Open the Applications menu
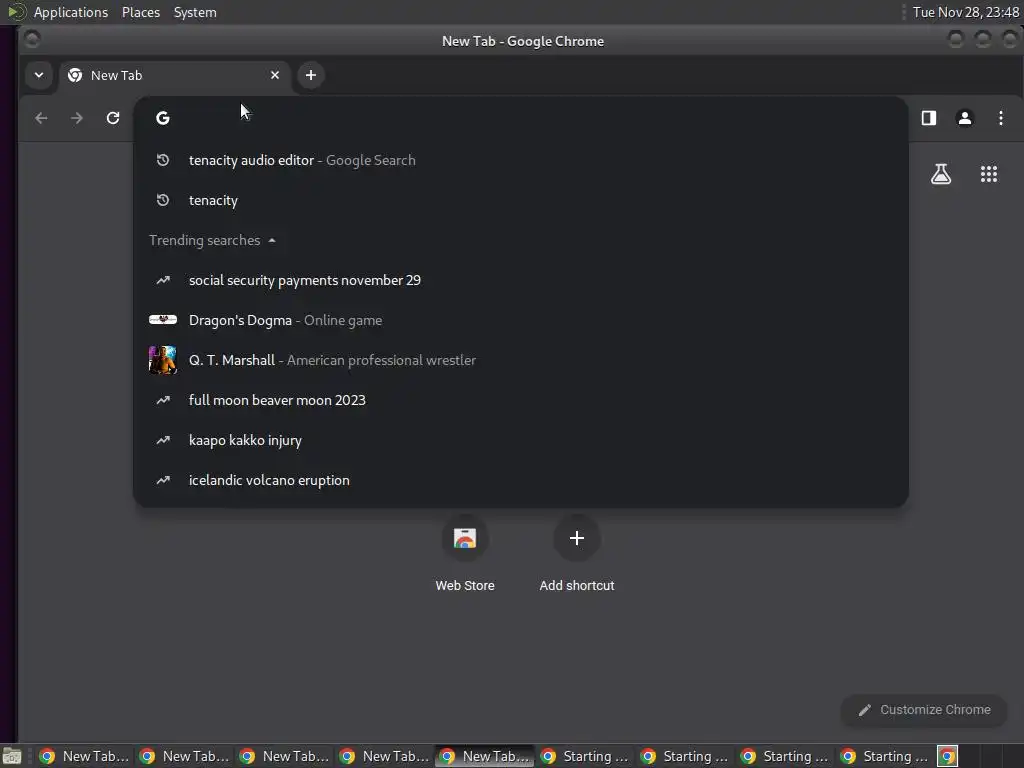The width and height of the screenshot is (1024, 768). point(71,12)
